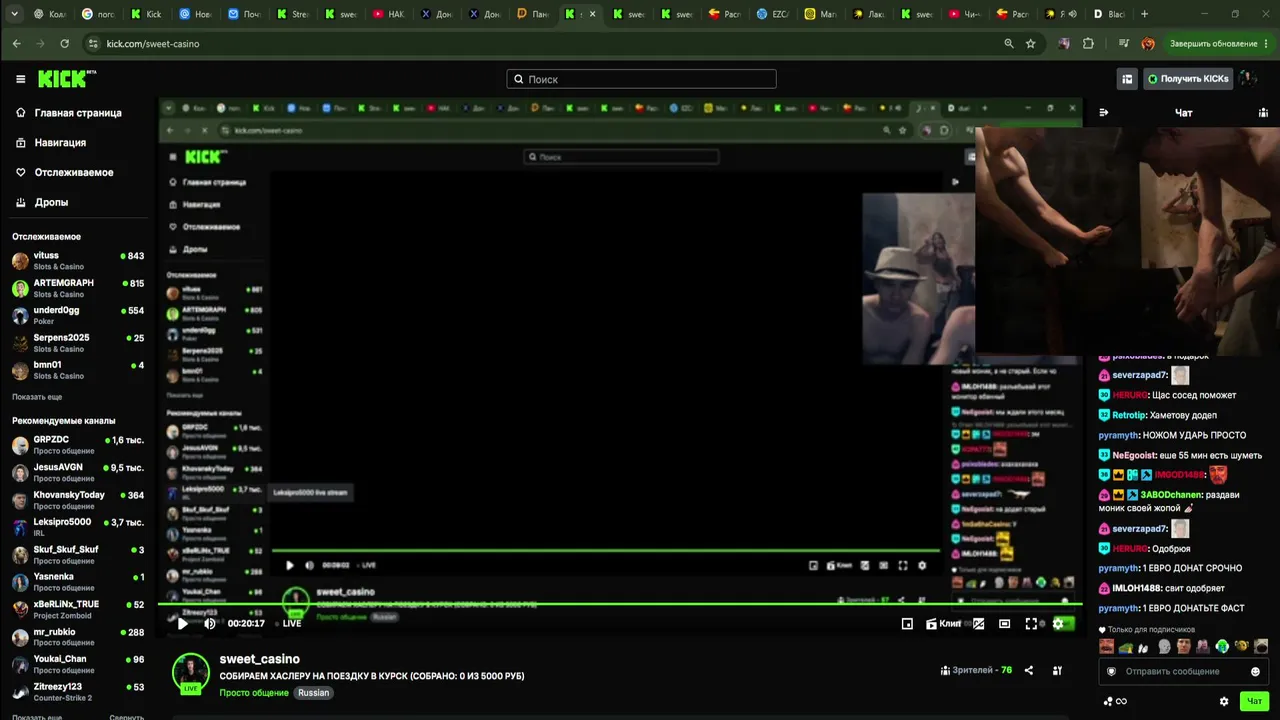Open vituss channel in followed list

78,261
